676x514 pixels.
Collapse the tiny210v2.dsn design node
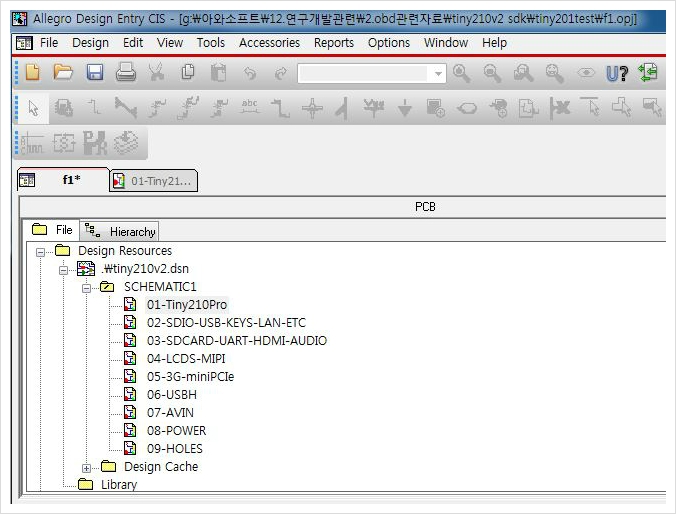pyautogui.click(x=63, y=270)
